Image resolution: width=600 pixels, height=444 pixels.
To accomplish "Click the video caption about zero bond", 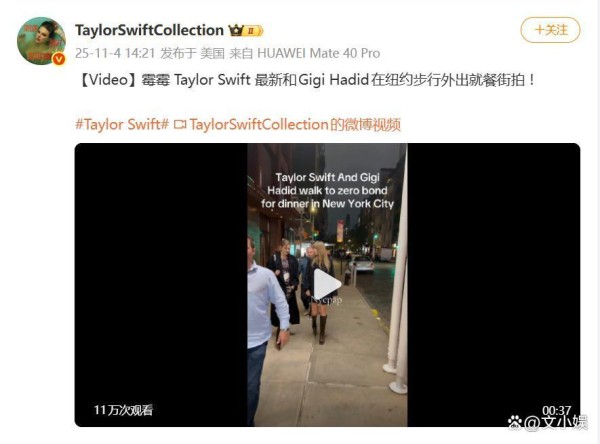I will (327, 191).
